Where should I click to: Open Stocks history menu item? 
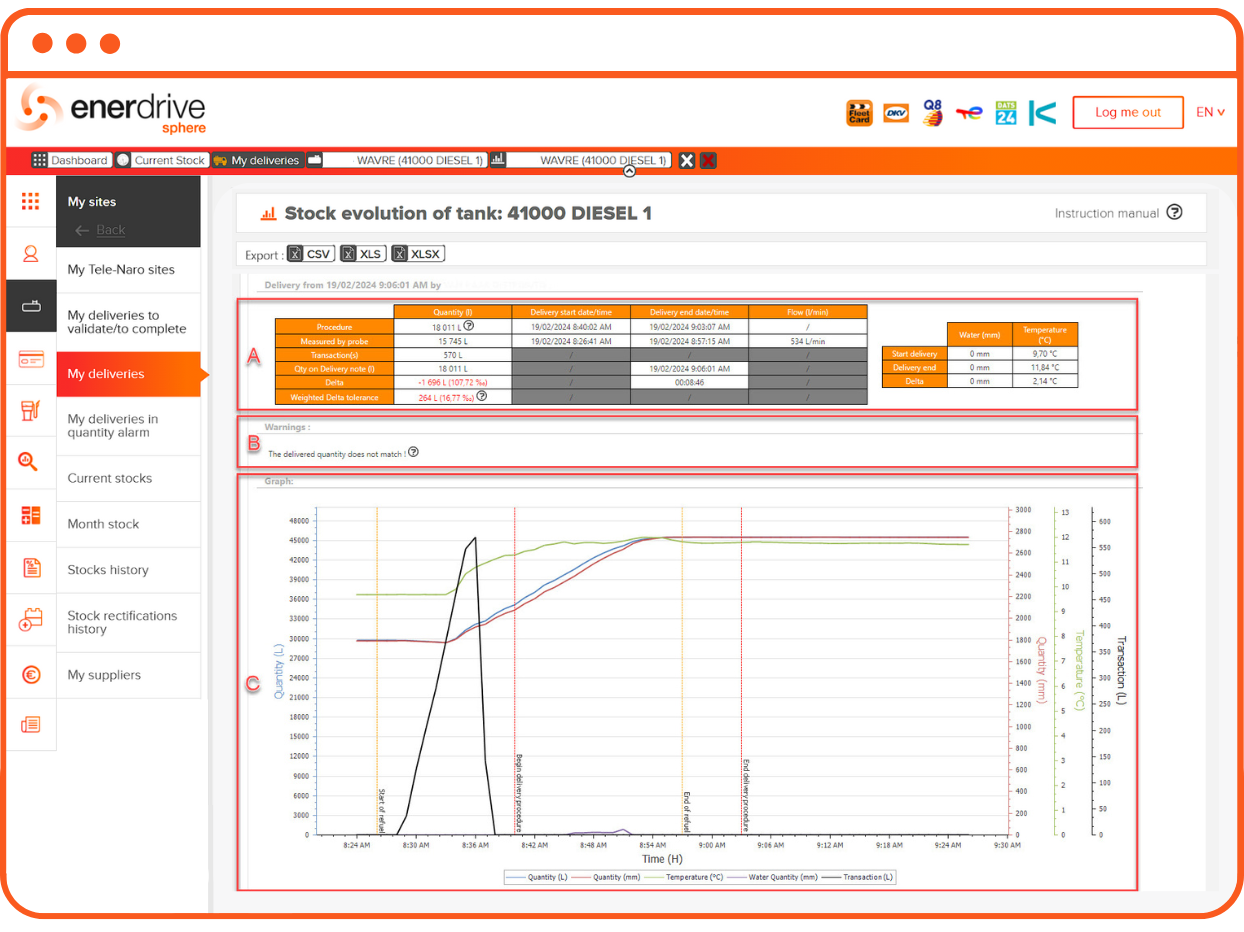[108, 570]
